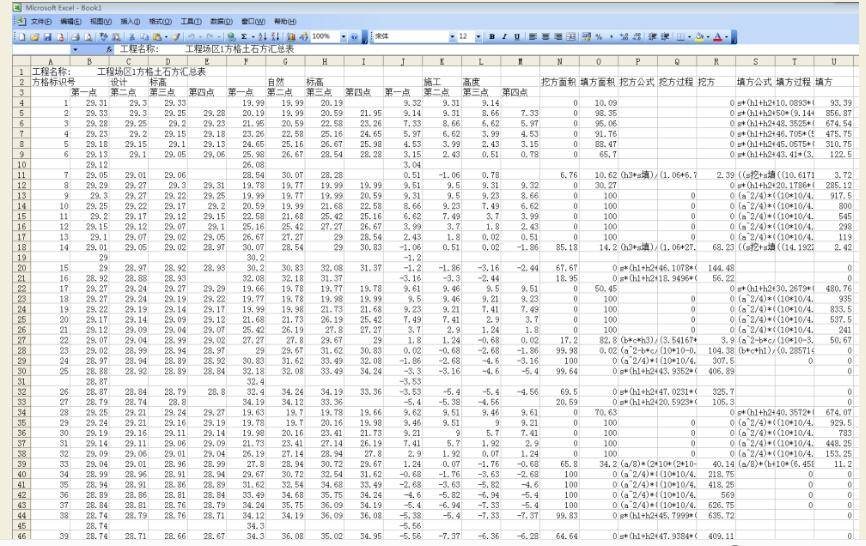The width and height of the screenshot is (866, 546).
Task: Open Print Preview from the toolbar
Action: pyautogui.click(x=88, y=37)
